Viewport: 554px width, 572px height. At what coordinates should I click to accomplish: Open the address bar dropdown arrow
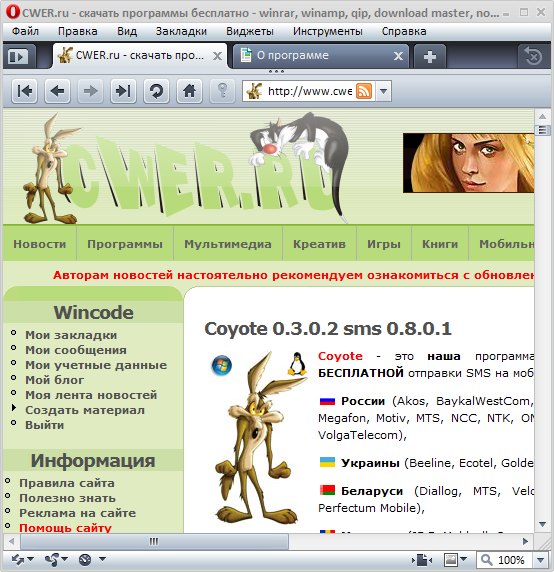[383, 91]
